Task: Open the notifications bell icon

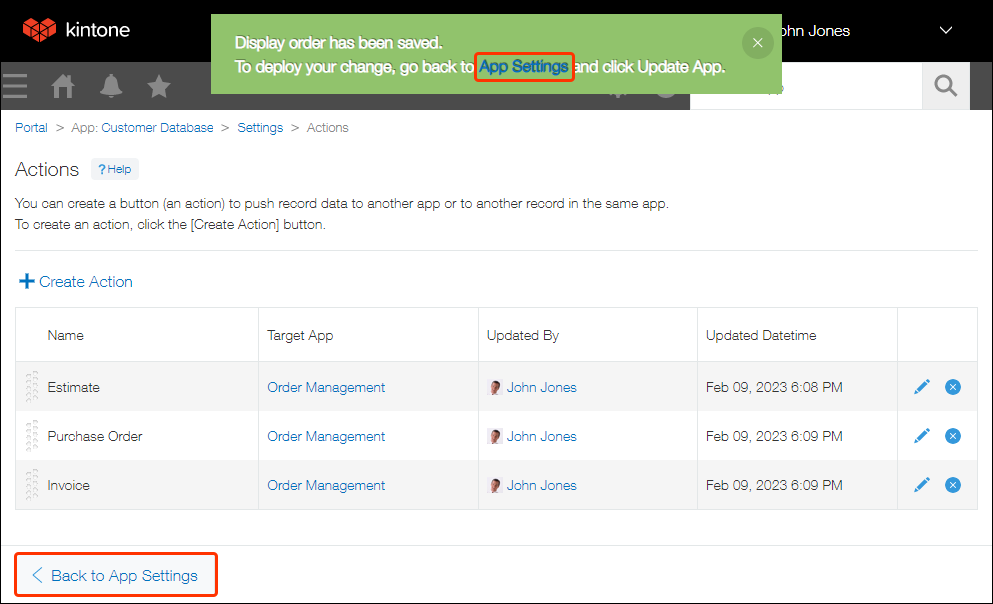Action: (111, 86)
